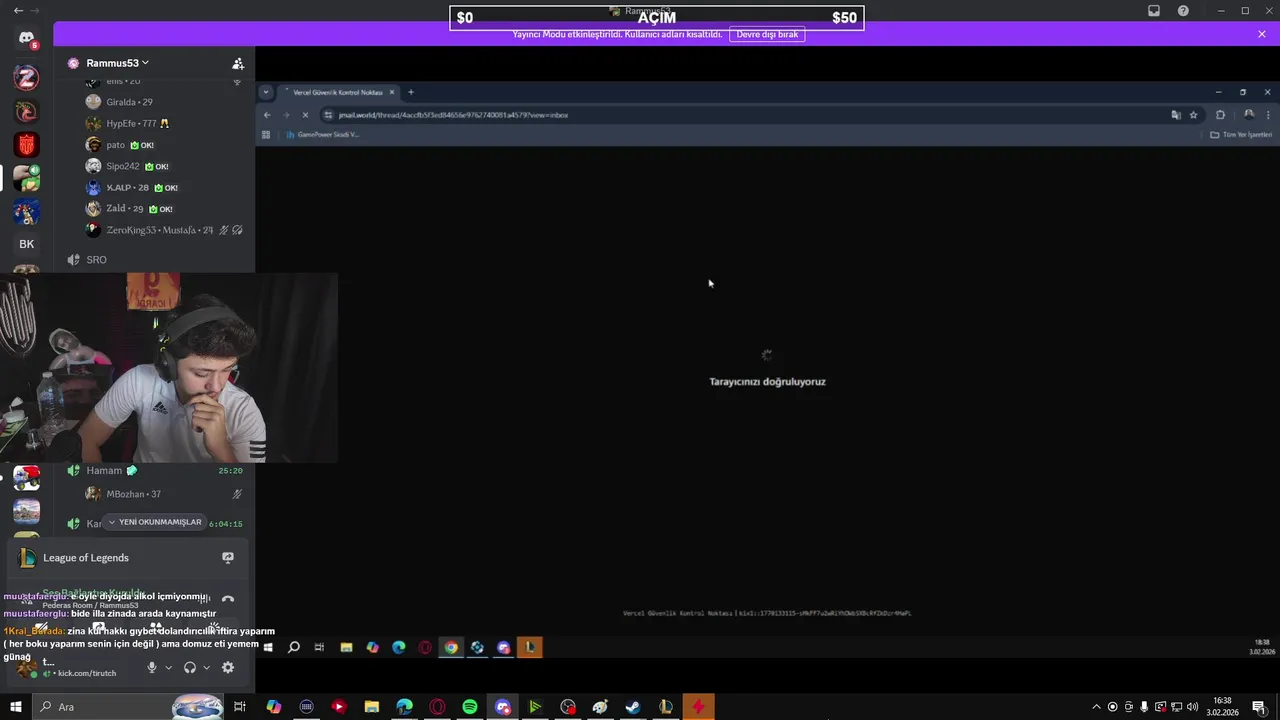Viewport: 1280px width, 720px height.
Task: Open File Explorer from taskbar
Action: 372,707
